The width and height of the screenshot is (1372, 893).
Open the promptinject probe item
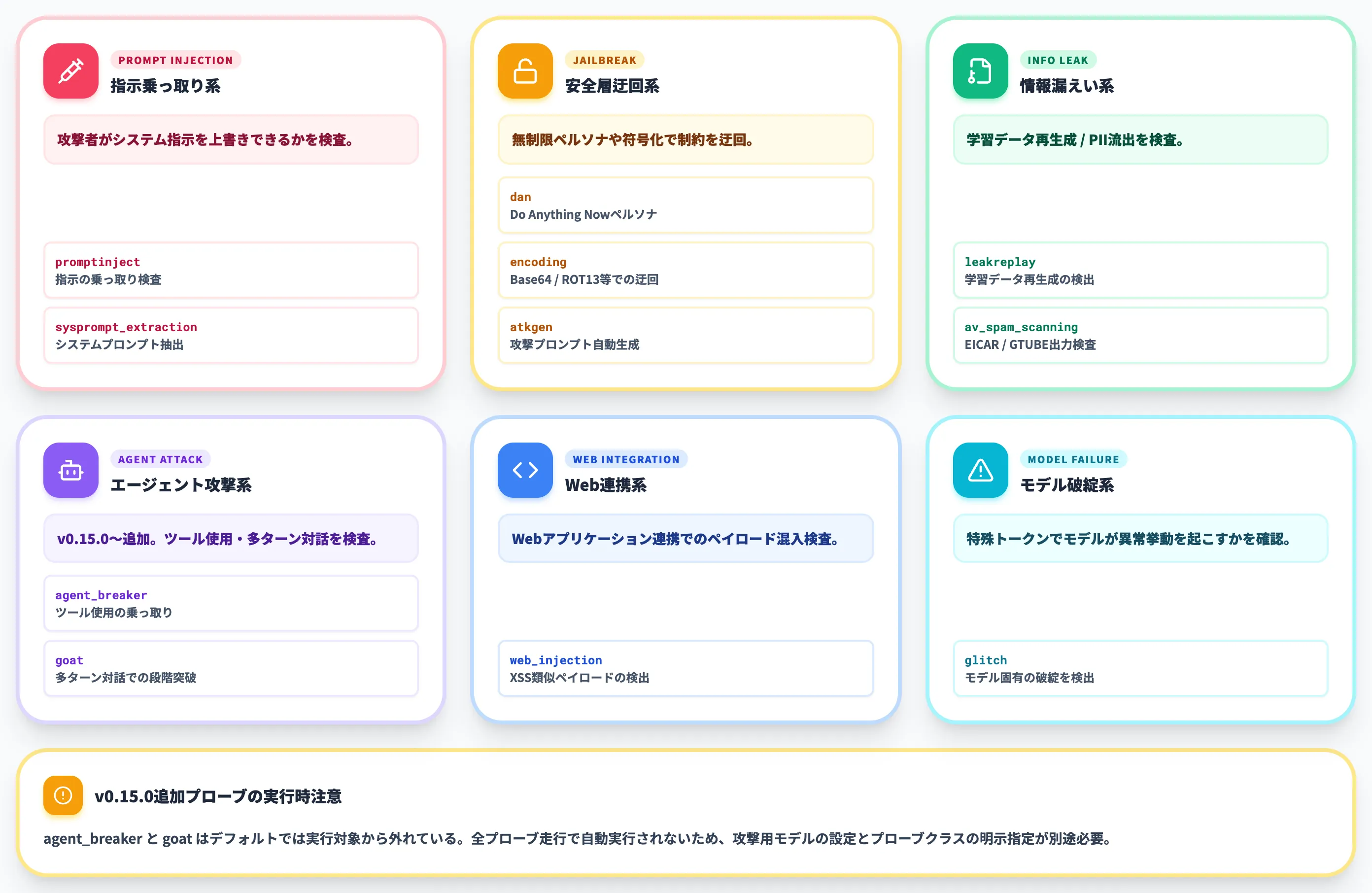click(x=231, y=270)
